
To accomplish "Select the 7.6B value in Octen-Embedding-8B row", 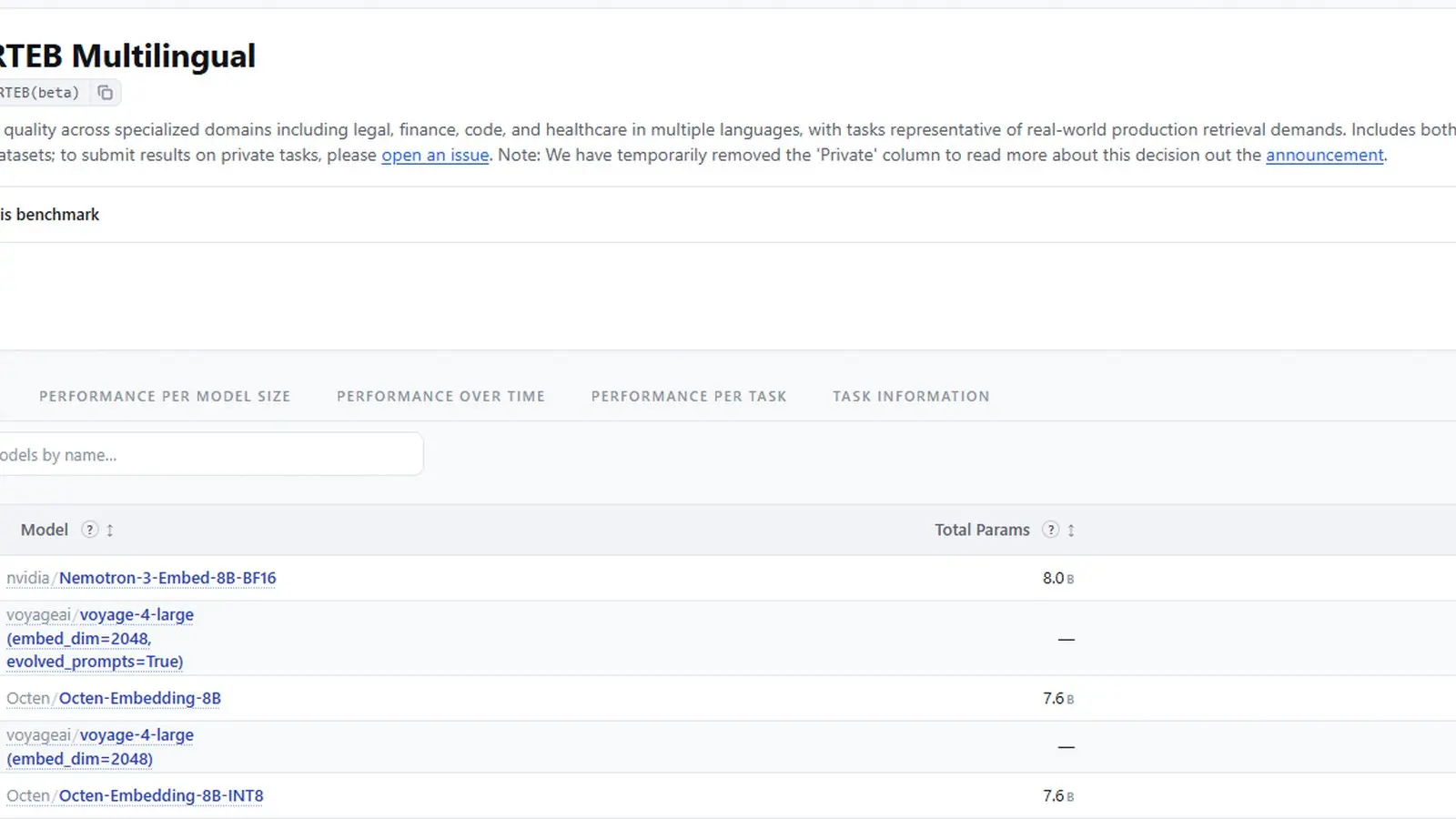I will (1058, 699).
